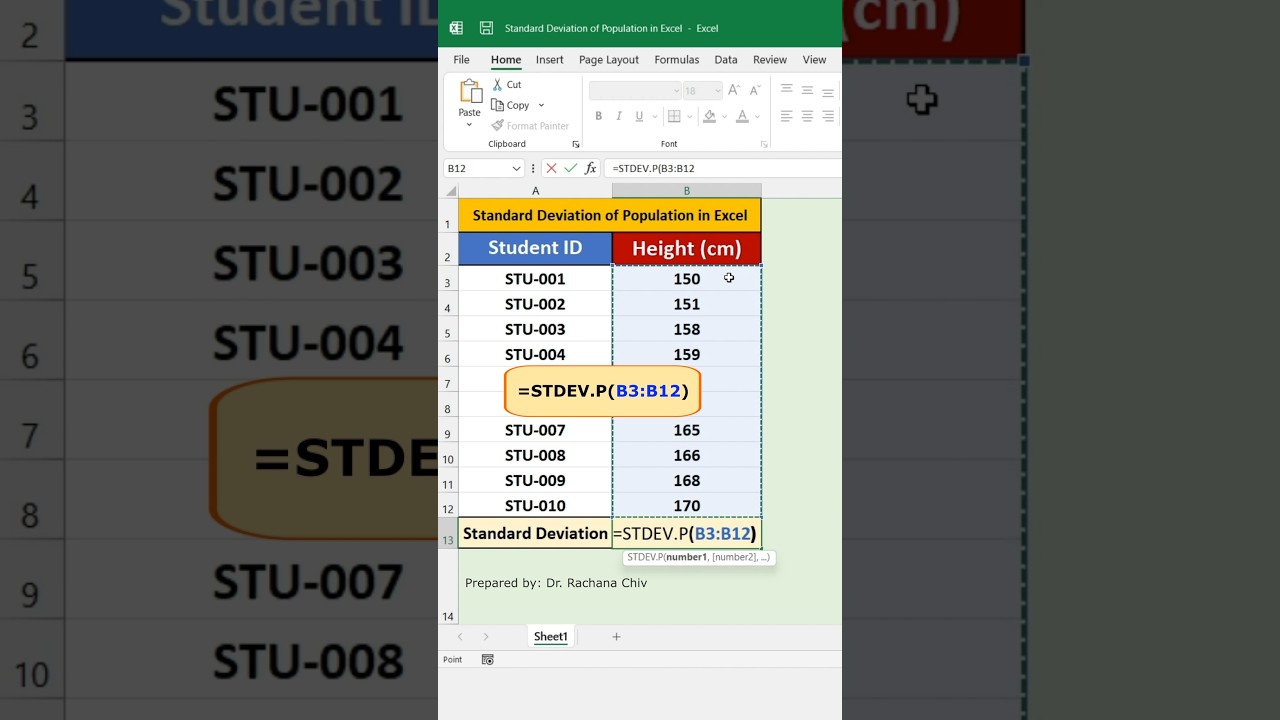Decrease font size with the small A icon
Screen dimensions: 1280x720
[x=753, y=90]
